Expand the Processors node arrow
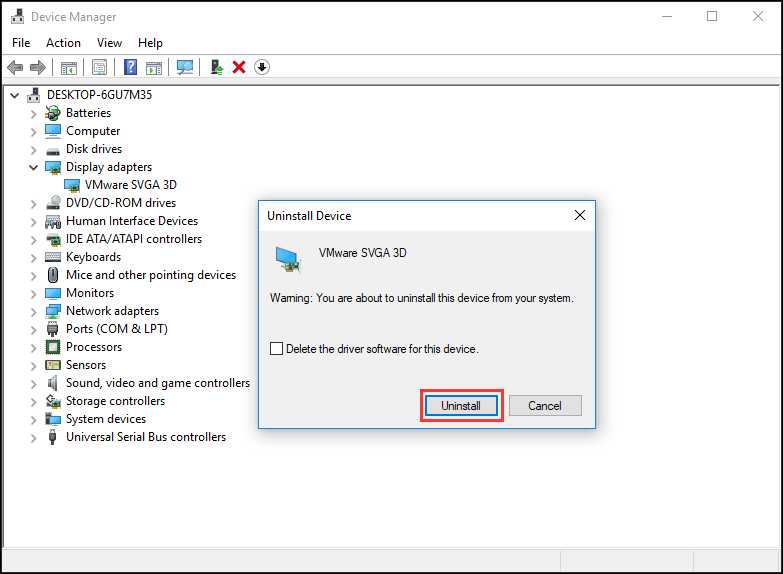This screenshot has height=574, width=783. coord(33,348)
